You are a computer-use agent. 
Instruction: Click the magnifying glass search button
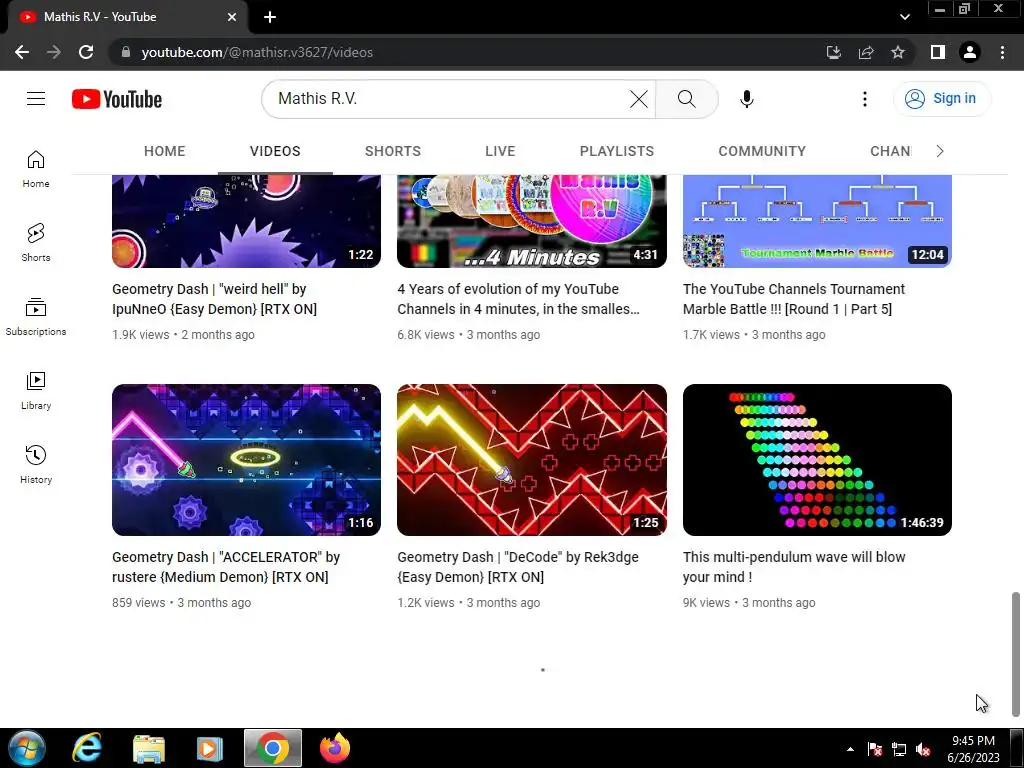coord(686,99)
